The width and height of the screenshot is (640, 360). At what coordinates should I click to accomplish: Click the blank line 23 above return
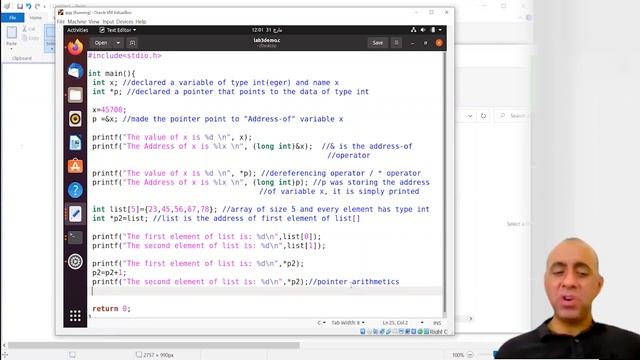pos(265,291)
